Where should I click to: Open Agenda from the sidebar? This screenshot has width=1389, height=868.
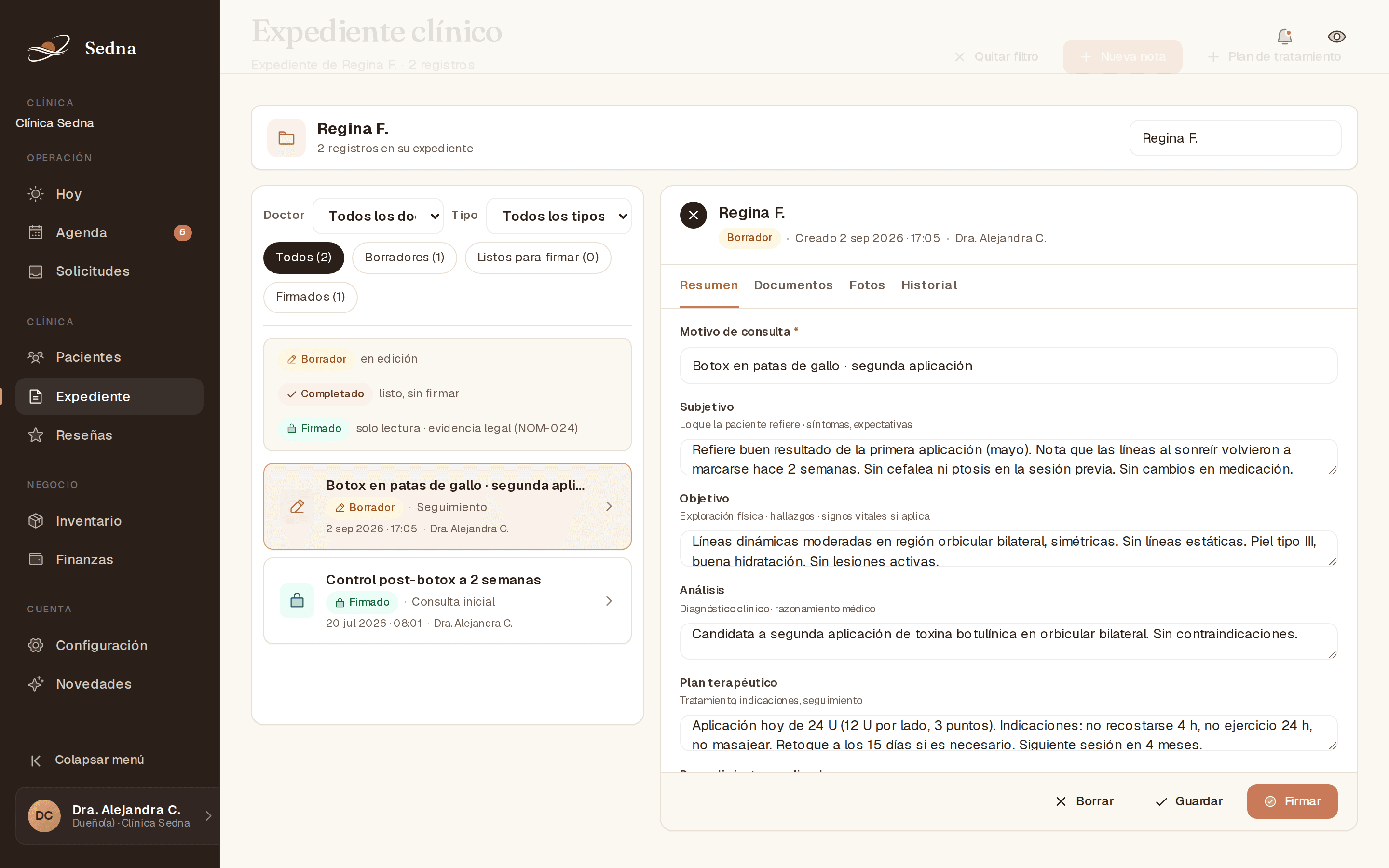pyautogui.click(x=109, y=232)
